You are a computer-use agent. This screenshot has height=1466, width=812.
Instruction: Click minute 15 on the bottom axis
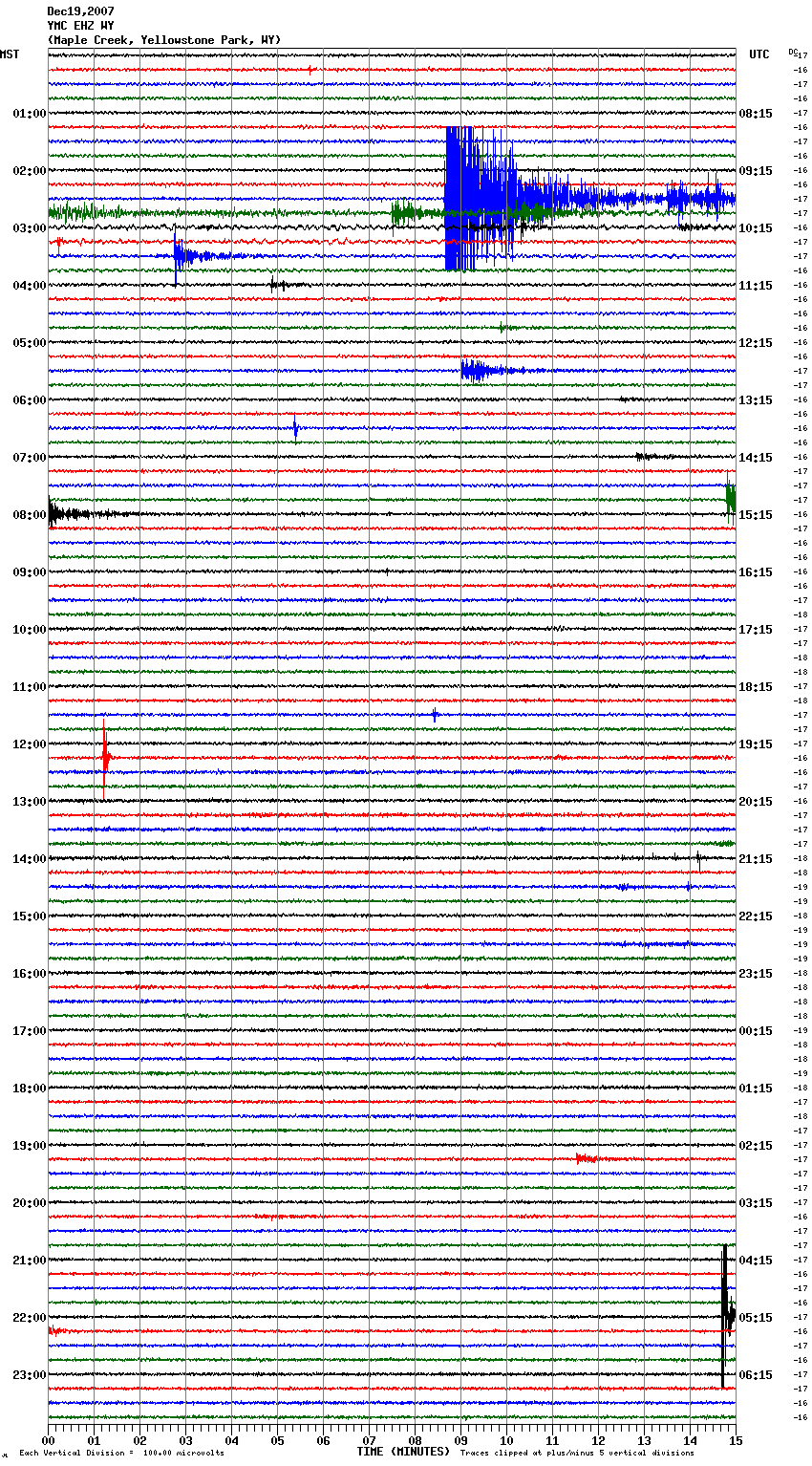(x=736, y=1440)
